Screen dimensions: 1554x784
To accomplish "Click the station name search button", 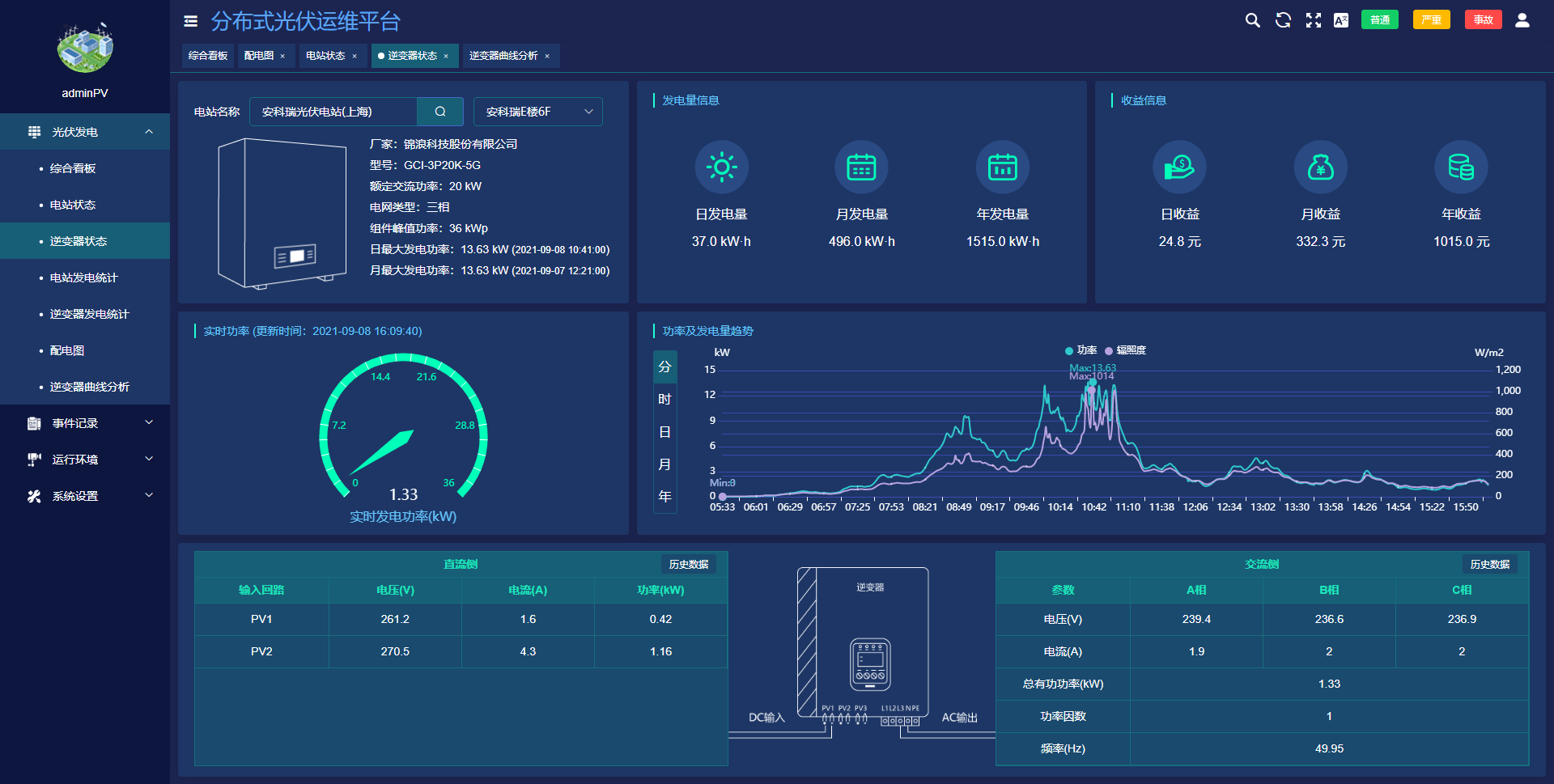I will tap(440, 112).
